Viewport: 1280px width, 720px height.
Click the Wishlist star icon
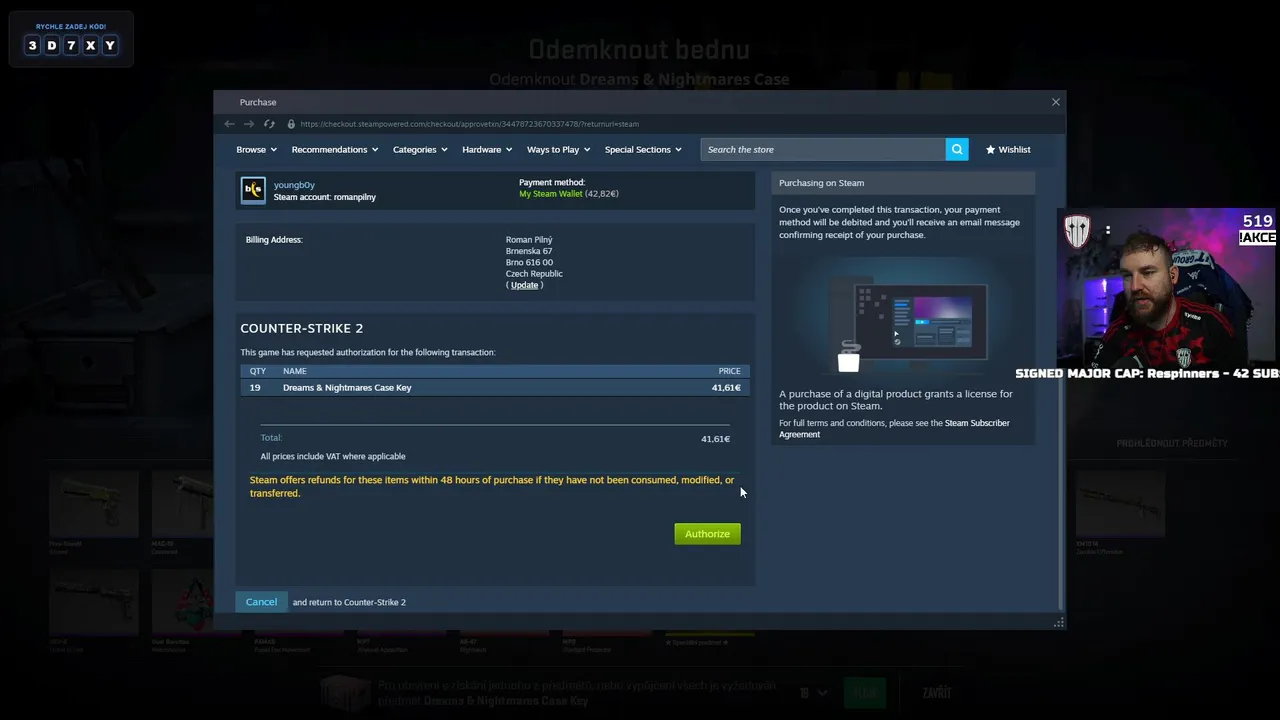tap(990, 149)
